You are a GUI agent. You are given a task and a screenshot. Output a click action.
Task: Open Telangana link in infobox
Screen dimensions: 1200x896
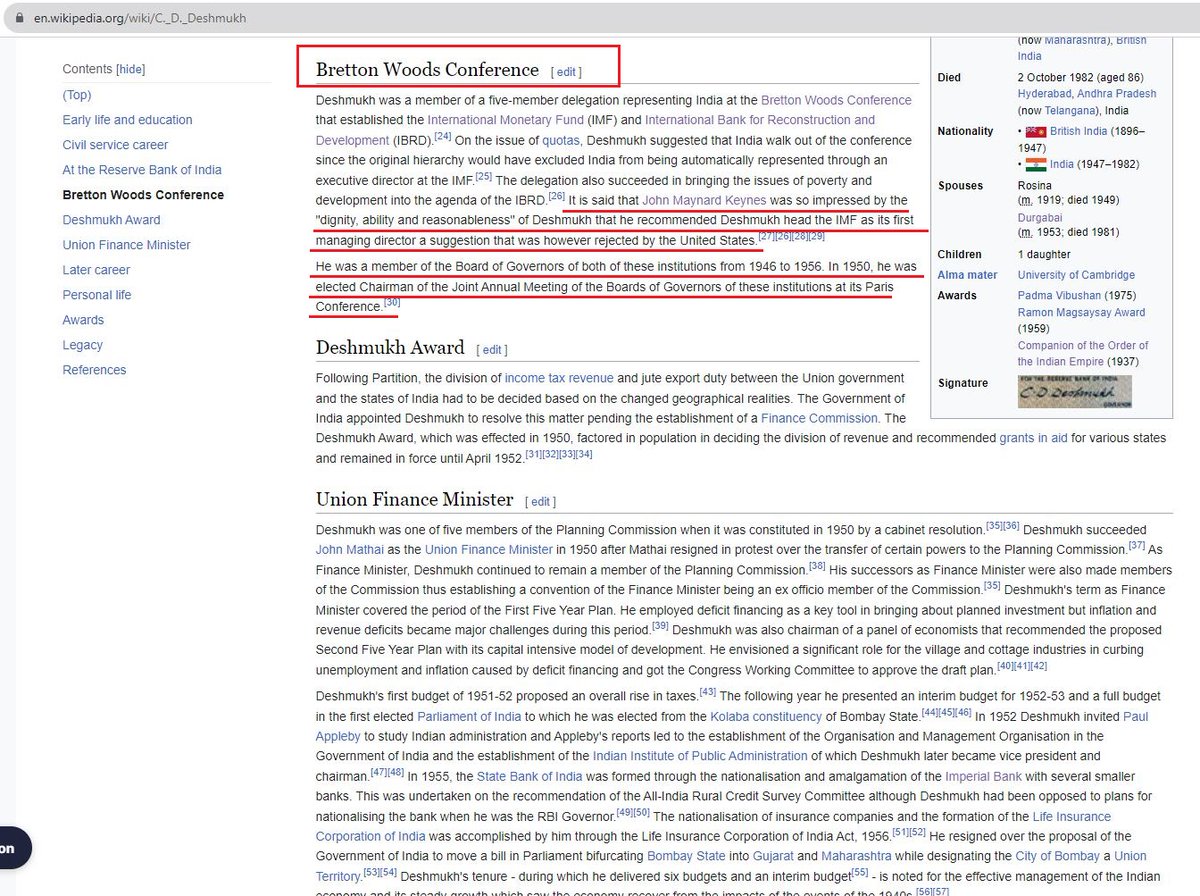coord(1071,110)
